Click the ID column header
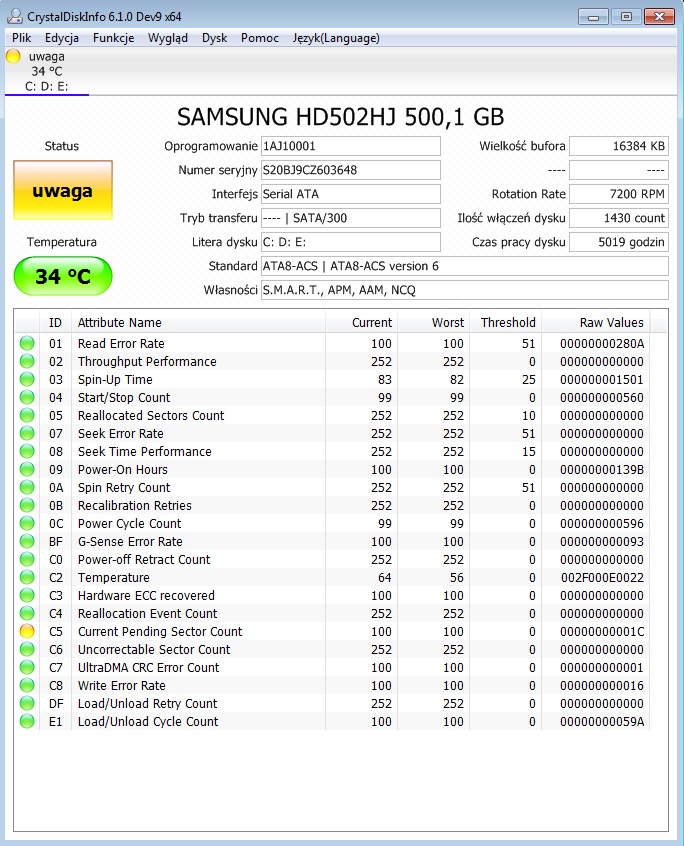The image size is (684, 846). click(x=56, y=323)
